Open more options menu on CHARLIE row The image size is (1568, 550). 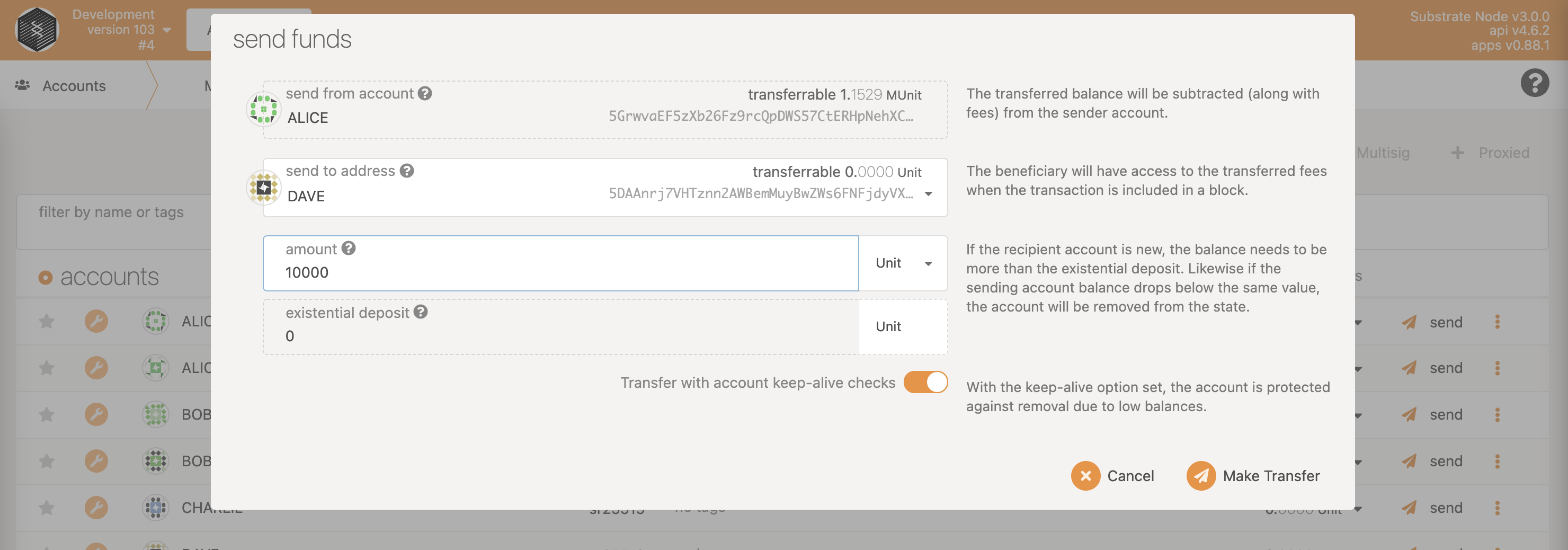[1498, 508]
